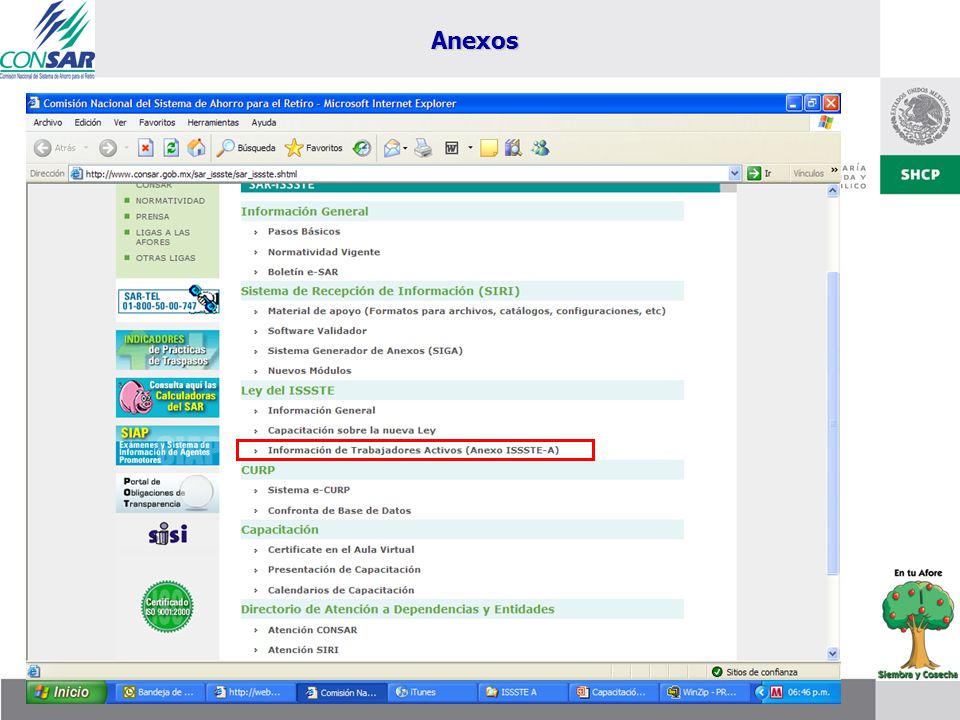Viewport: 960px width, 720px height.
Task: Open dropdown arrow next to Word icon
Action: click(470, 148)
